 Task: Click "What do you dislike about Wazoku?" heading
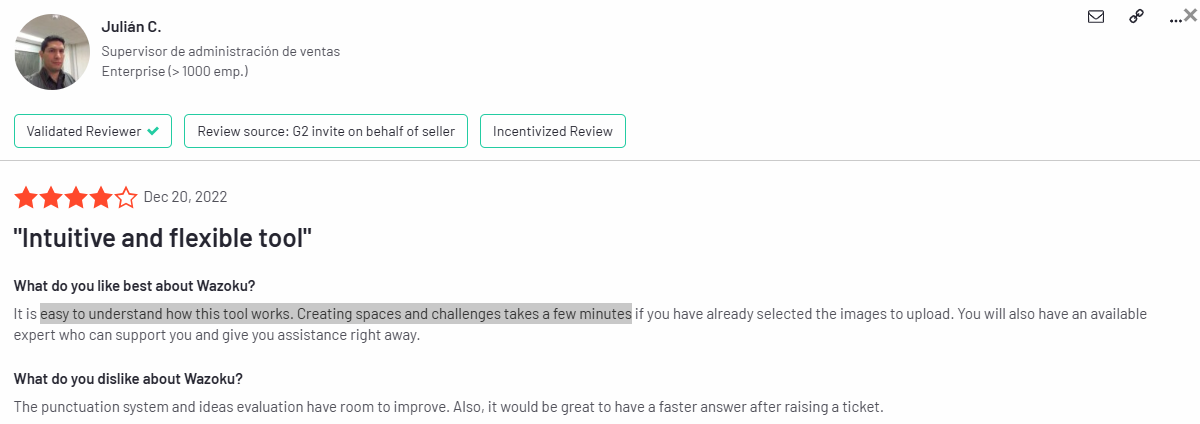coord(129,379)
